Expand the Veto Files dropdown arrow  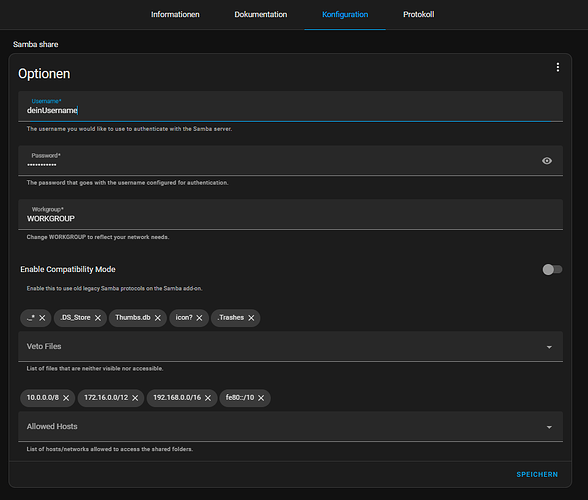(x=549, y=347)
